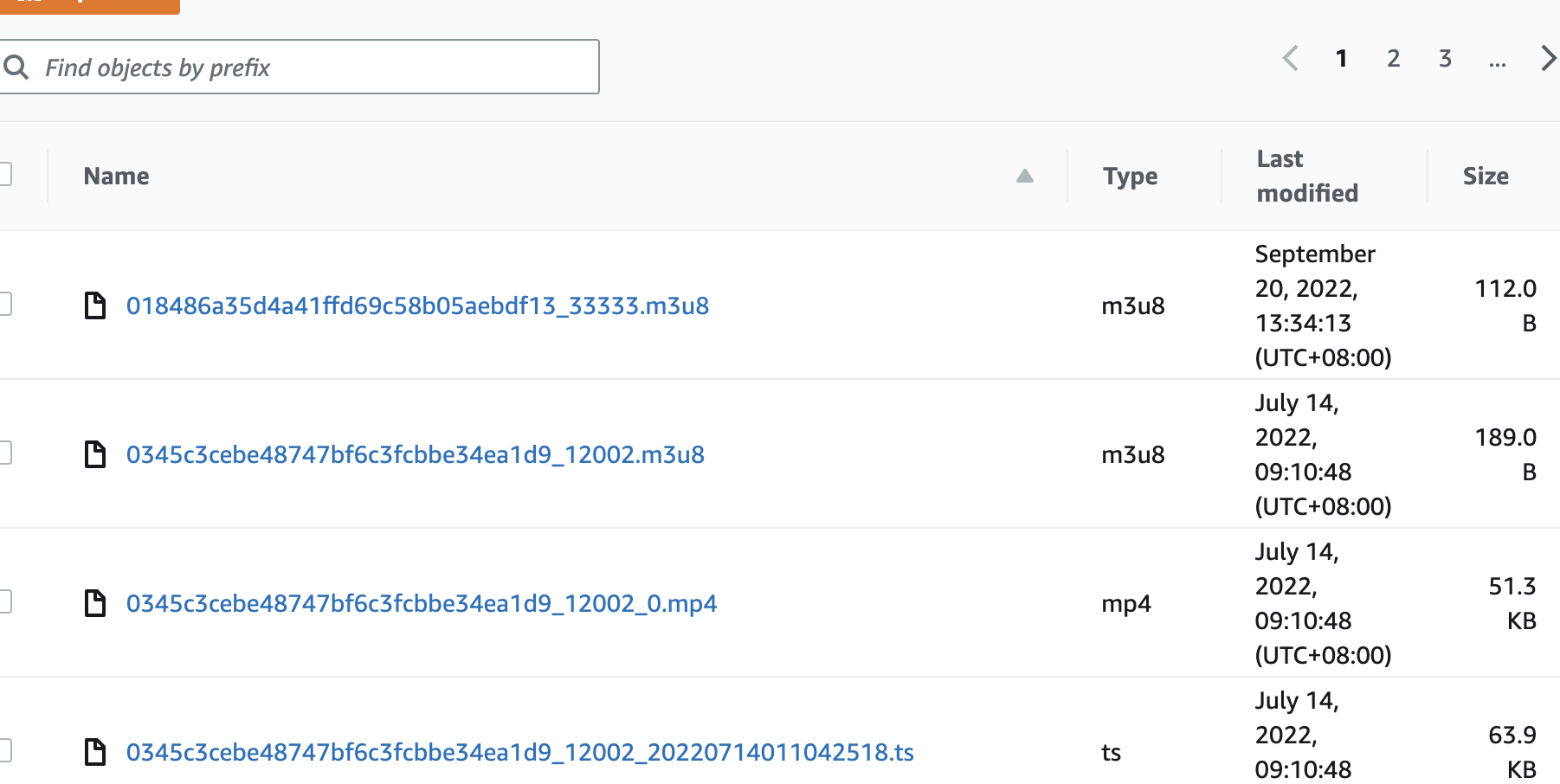Image resolution: width=1560 pixels, height=784 pixels.
Task: Click file icon beside 018486a35d4a41ffd69c58b05aebdf13_33333.m3u8
Action: [x=94, y=305]
